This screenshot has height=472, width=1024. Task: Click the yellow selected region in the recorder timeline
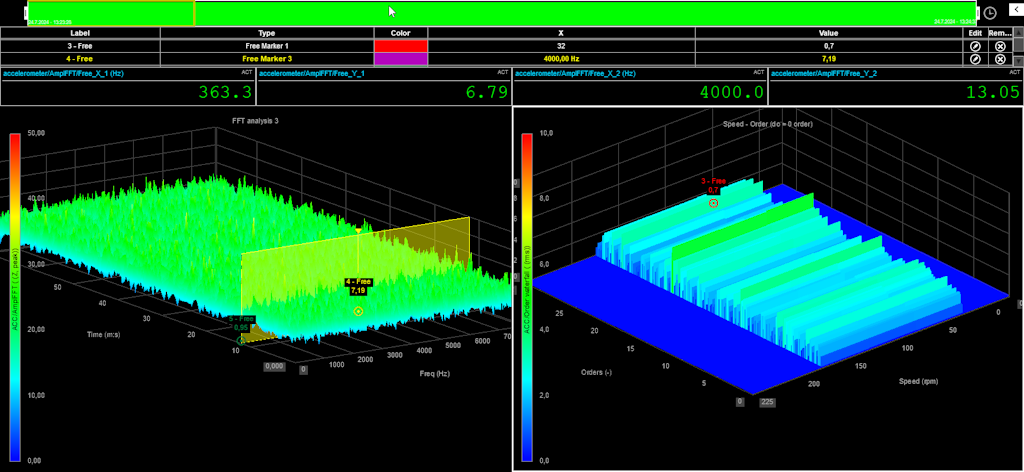111,13
